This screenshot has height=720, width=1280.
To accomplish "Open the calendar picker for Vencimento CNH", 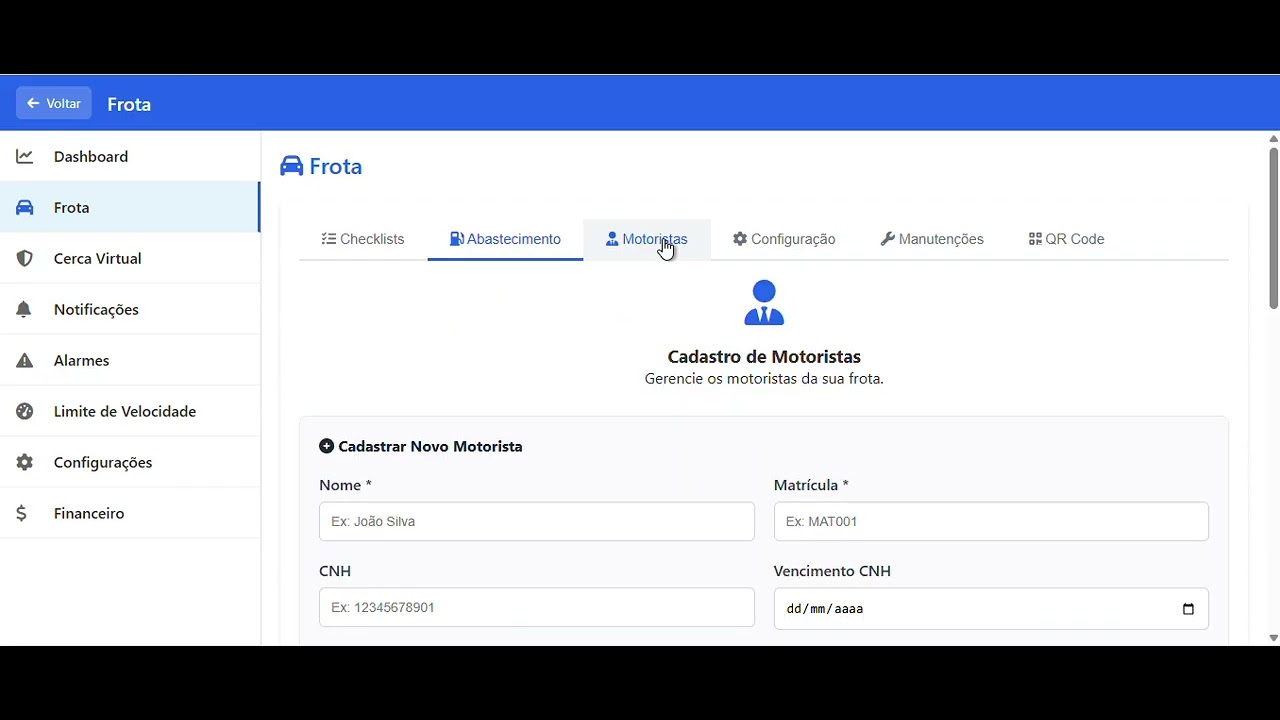I will point(1188,609).
